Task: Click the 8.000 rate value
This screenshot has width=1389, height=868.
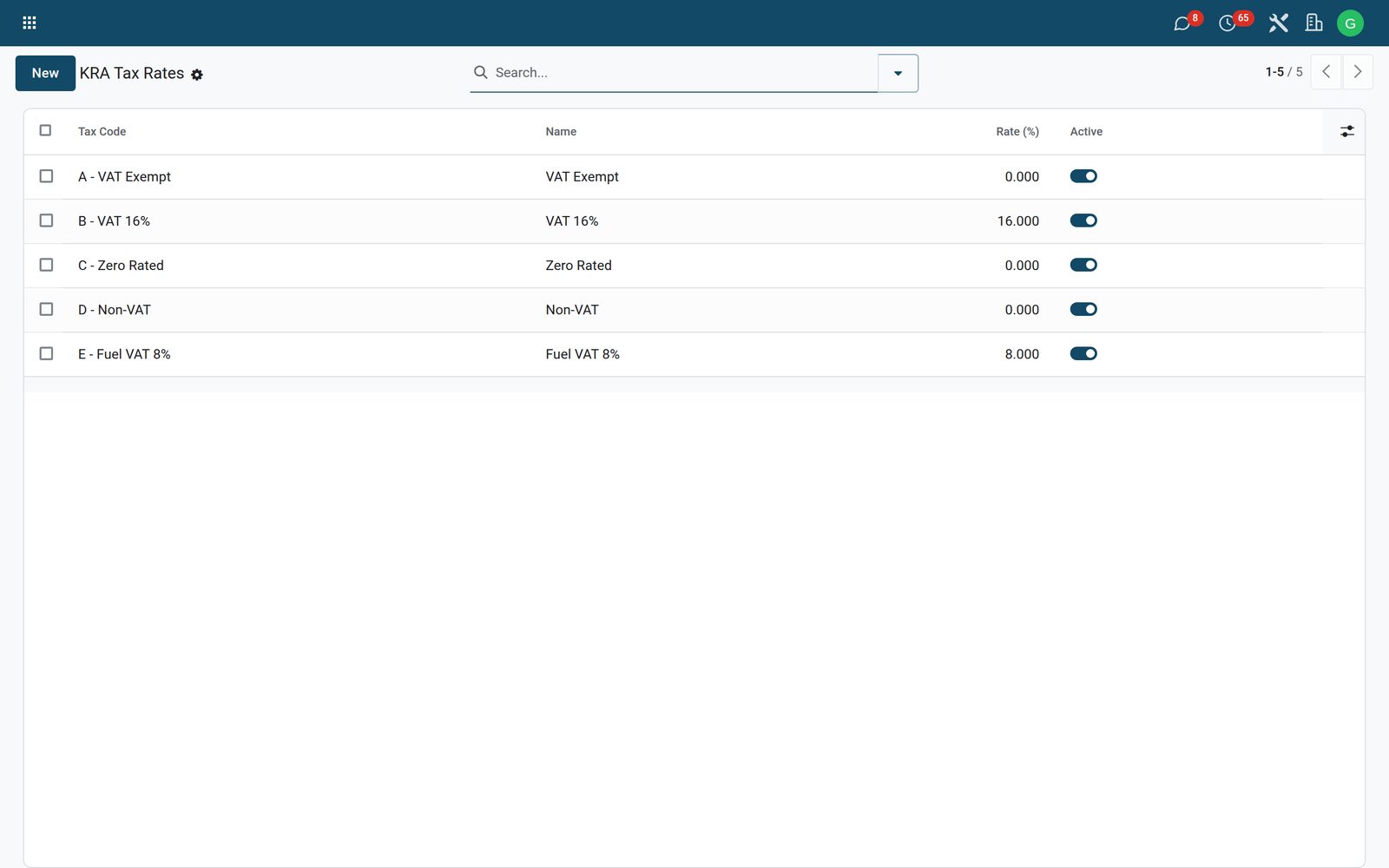Action: point(1022,354)
